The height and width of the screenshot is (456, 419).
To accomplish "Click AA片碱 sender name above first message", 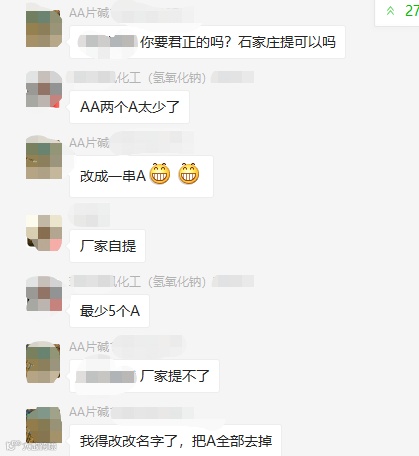I will [x=89, y=13].
